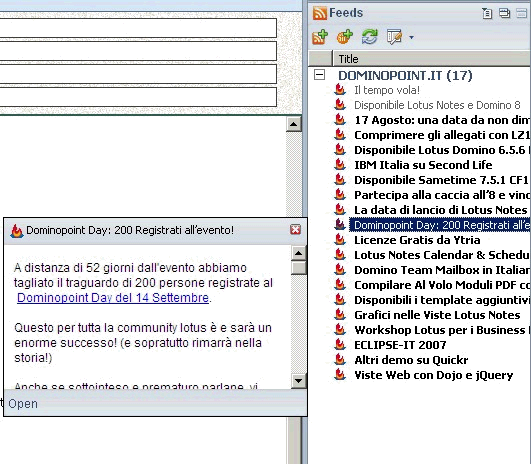
Task: Click the flame icon beside '17 Agosto: una data'
Action: tap(340, 120)
